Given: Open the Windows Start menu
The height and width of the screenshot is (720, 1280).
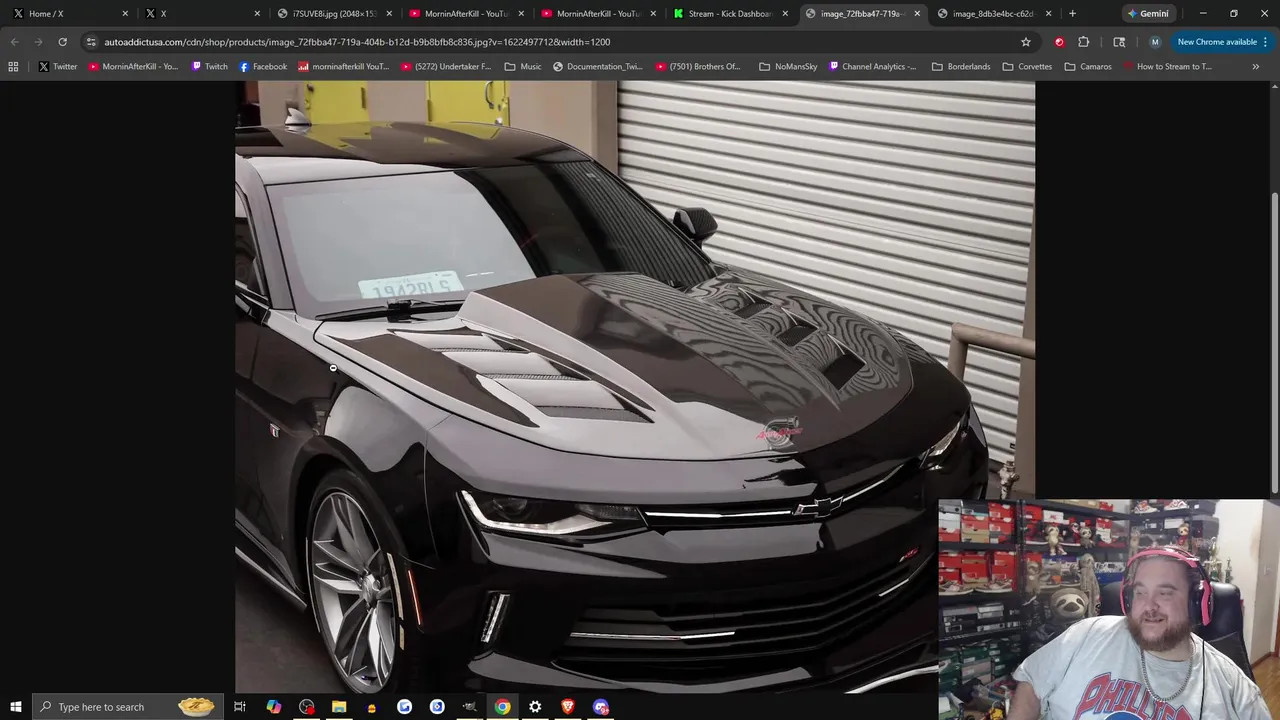Looking at the screenshot, I should click(x=16, y=707).
